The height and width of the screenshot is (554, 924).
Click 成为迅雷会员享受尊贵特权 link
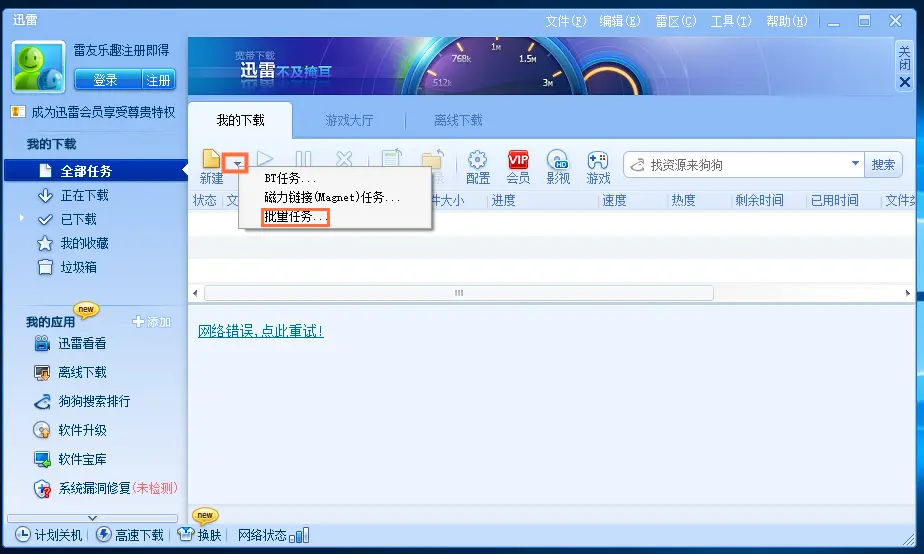[103, 112]
